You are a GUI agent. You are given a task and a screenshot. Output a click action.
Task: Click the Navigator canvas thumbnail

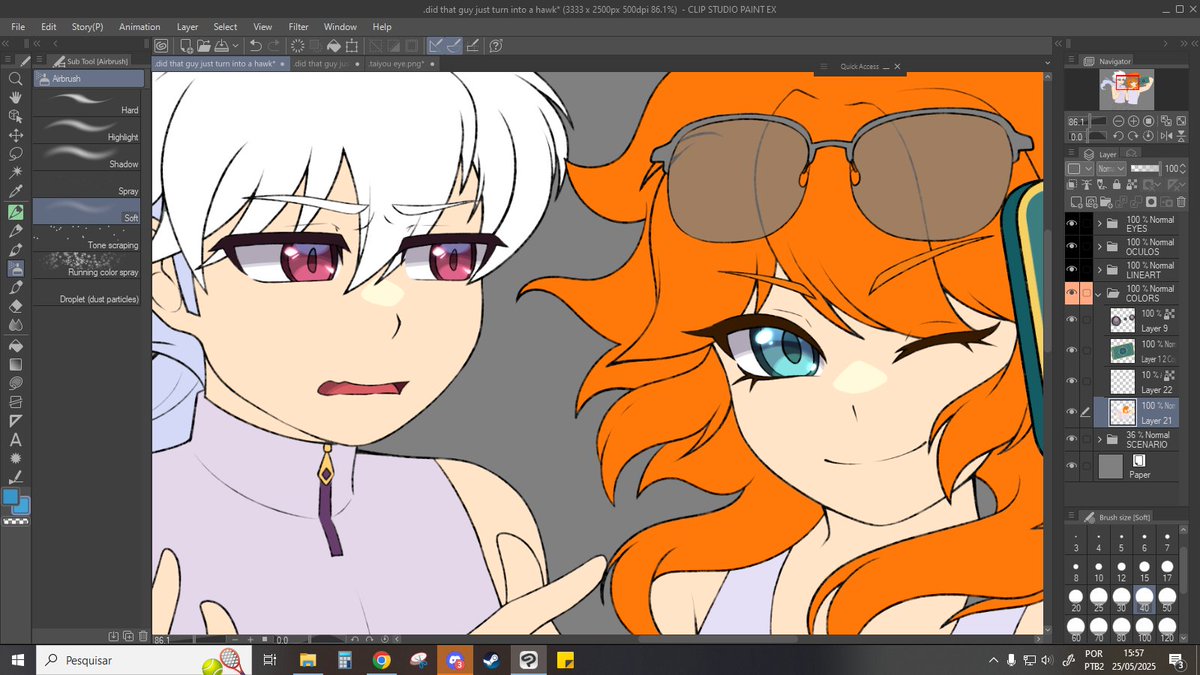pos(1127,90)
